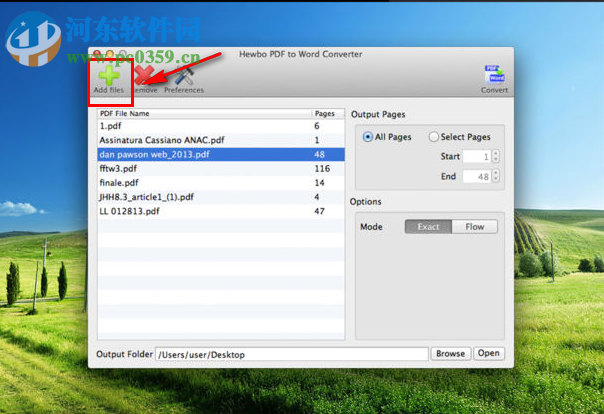Image resolution: width=604 pixels, height=414 pixels.
Task: Click the Hewbo PDF to Word Converter title
Action: (300, 54)
